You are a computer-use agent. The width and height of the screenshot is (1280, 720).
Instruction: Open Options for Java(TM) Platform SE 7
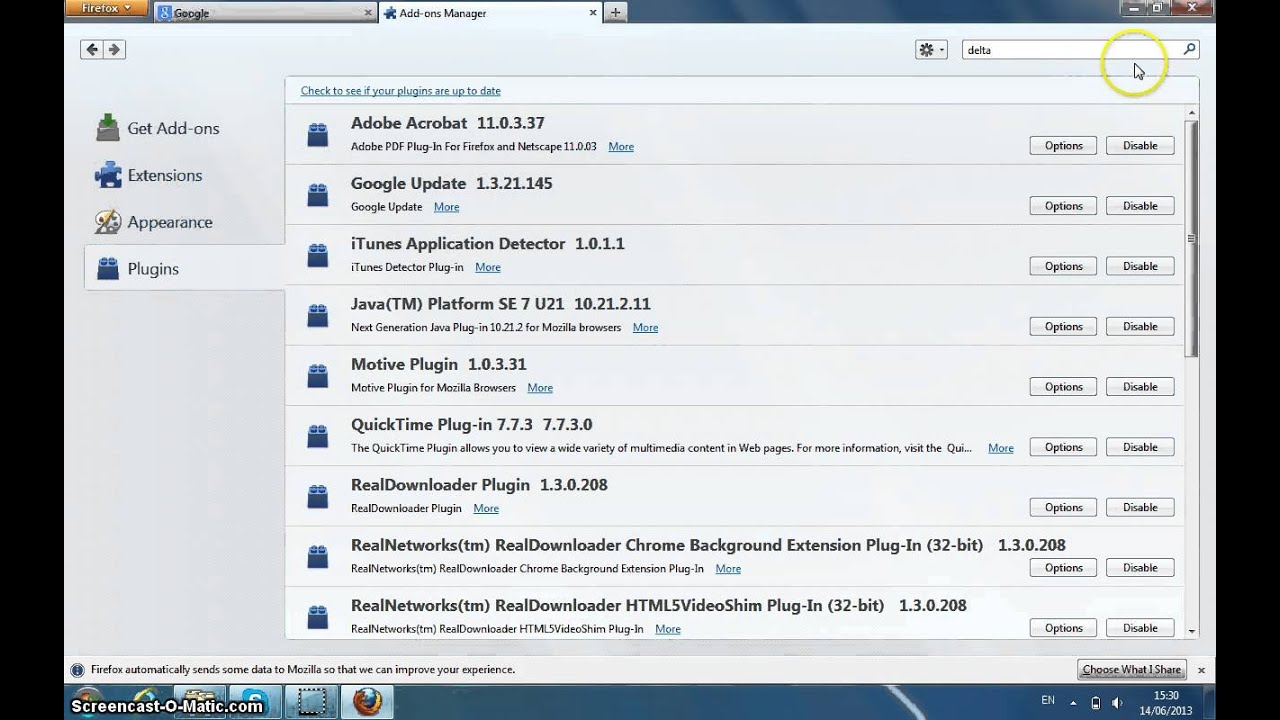point(1063,327)
